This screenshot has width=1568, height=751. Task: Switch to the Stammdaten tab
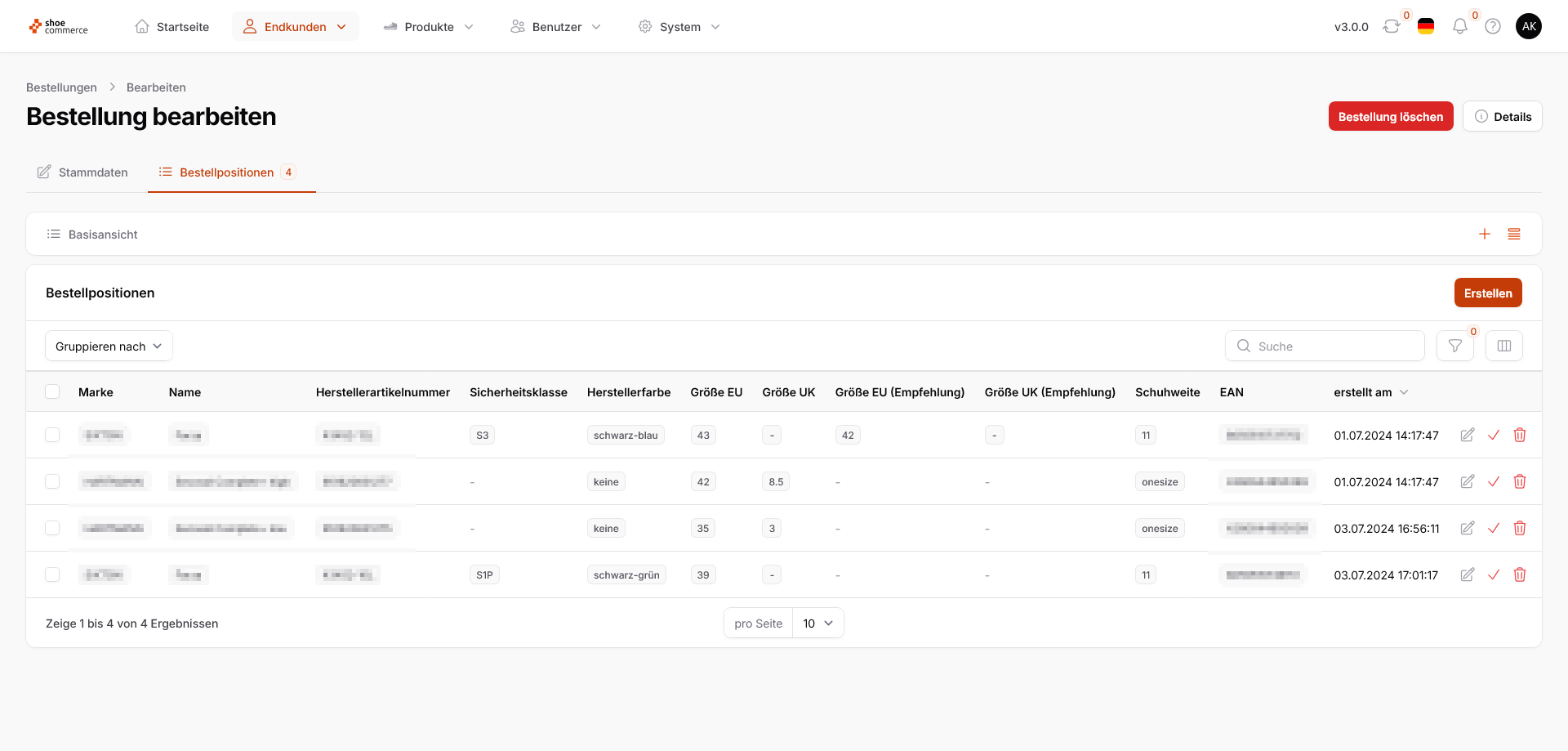(83, 172)
